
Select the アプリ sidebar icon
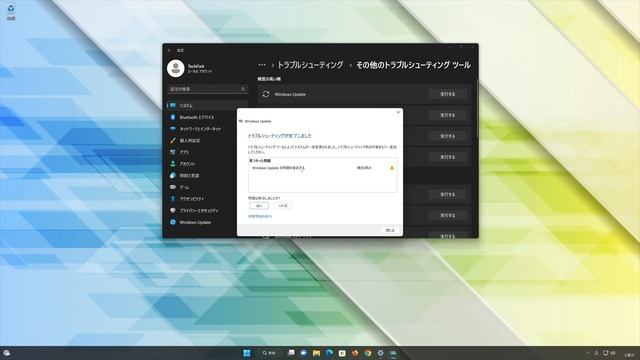[x=173, y=152]
